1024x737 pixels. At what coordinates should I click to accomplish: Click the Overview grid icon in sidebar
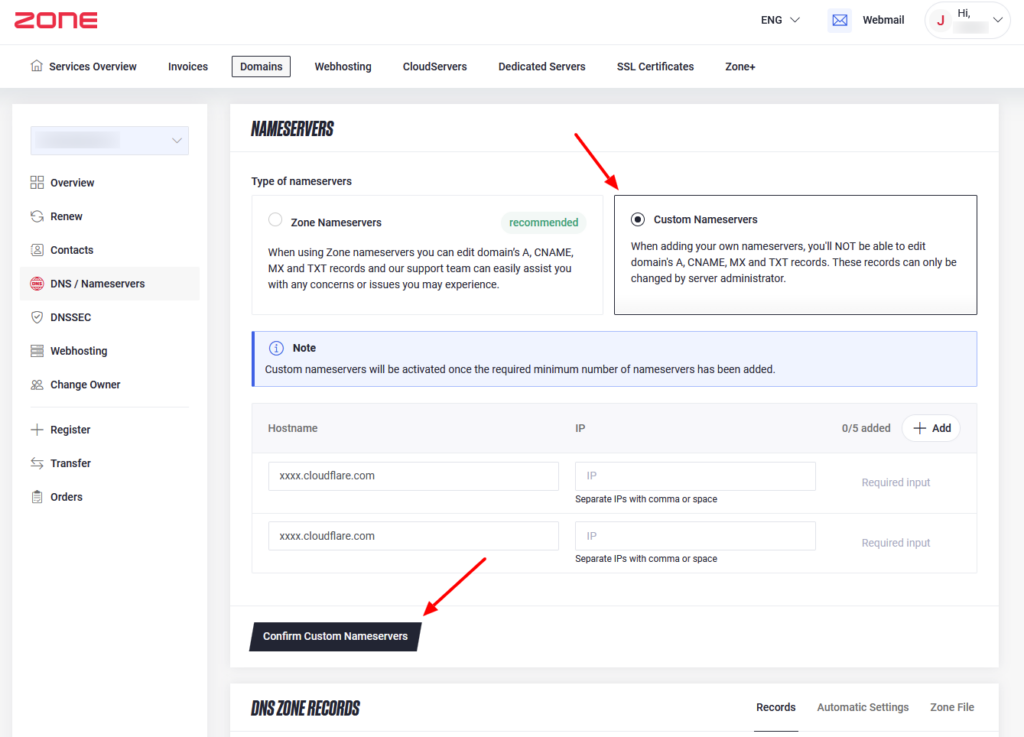click(37, 183)
